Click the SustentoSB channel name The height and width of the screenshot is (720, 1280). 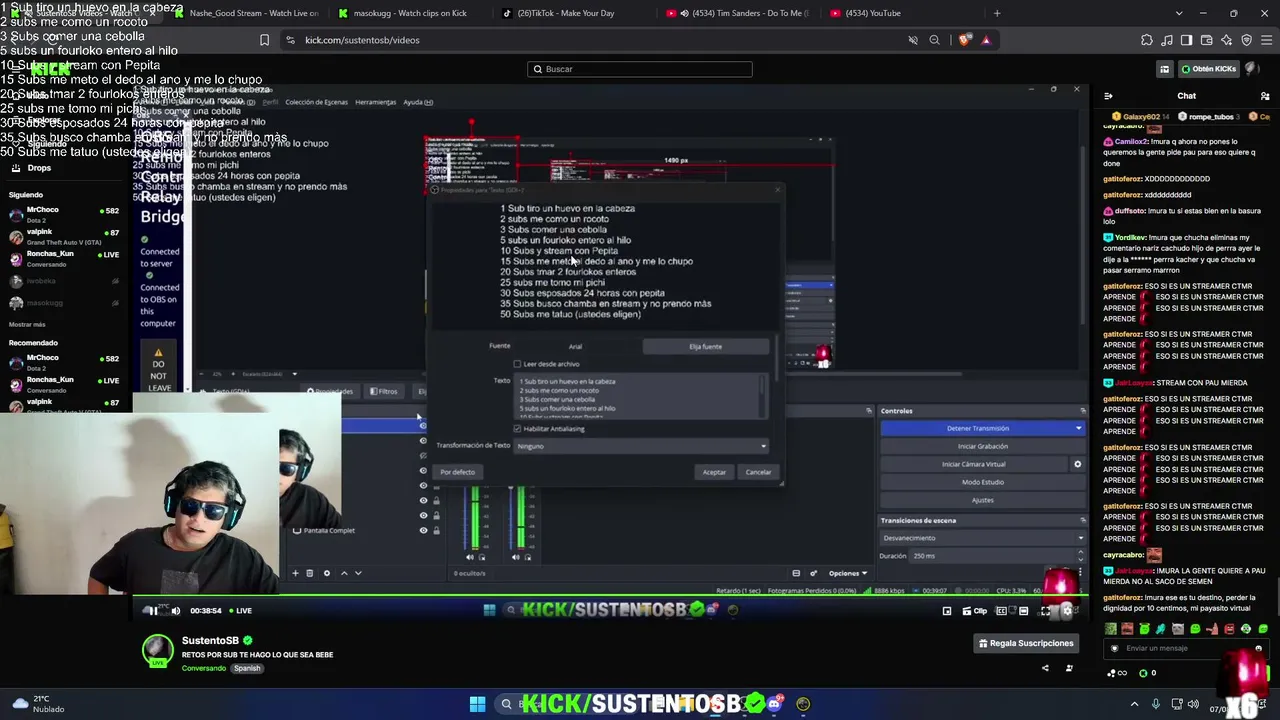click(210, 641)
